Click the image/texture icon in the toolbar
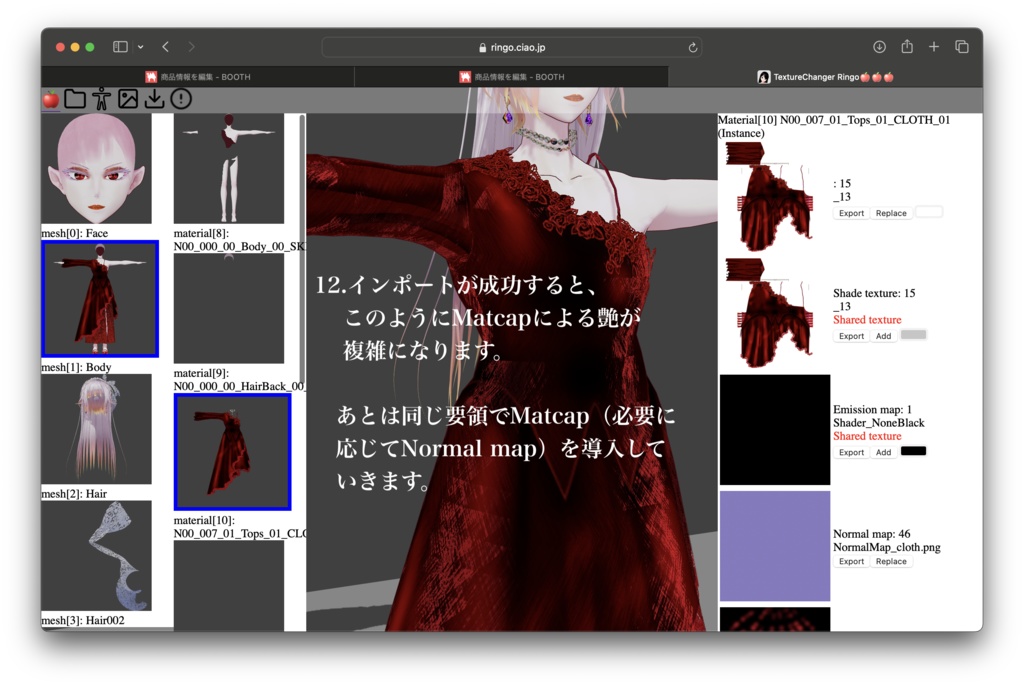Image resolution: width=1024 pixels, height=686 pixels. [x=127, y=98]
